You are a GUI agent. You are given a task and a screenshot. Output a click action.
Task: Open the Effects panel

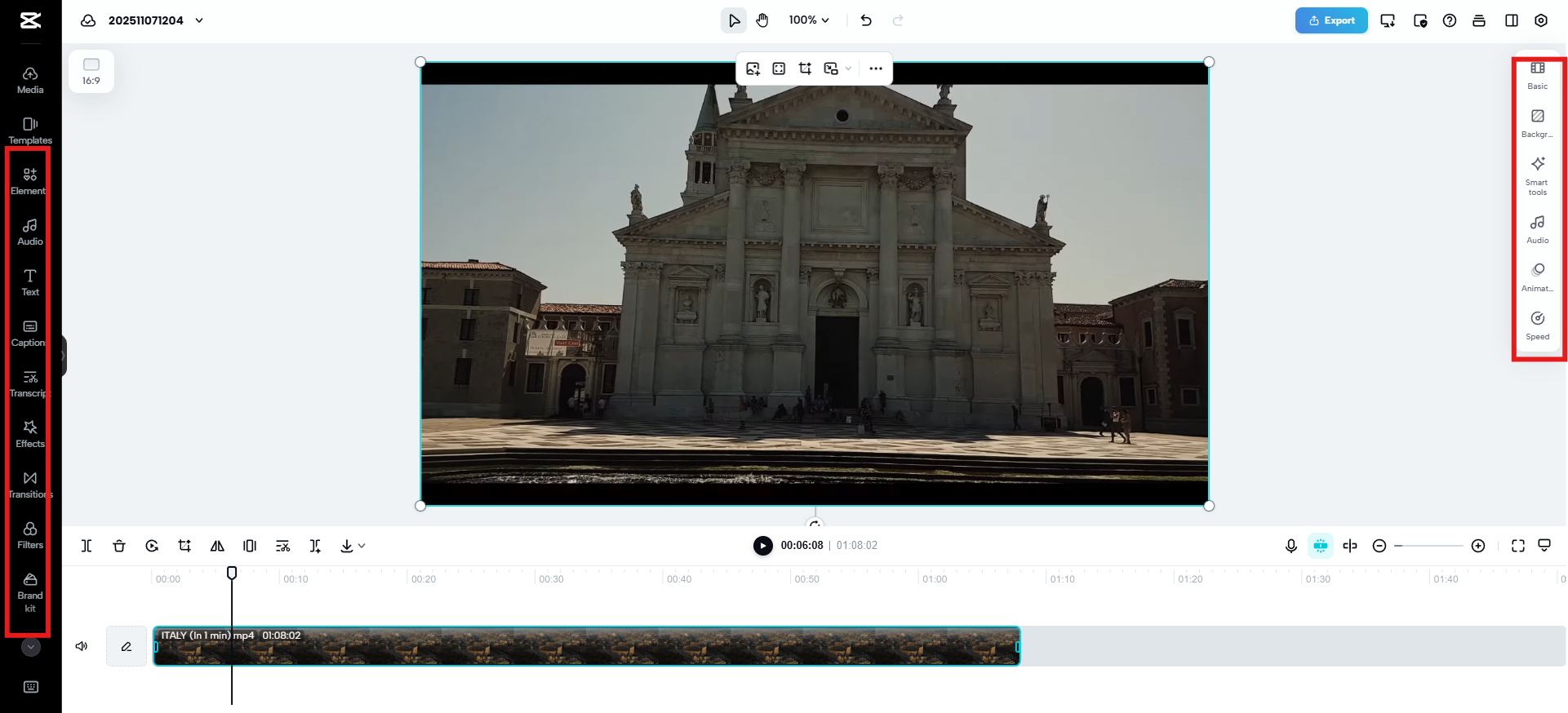tap(30, 434)
